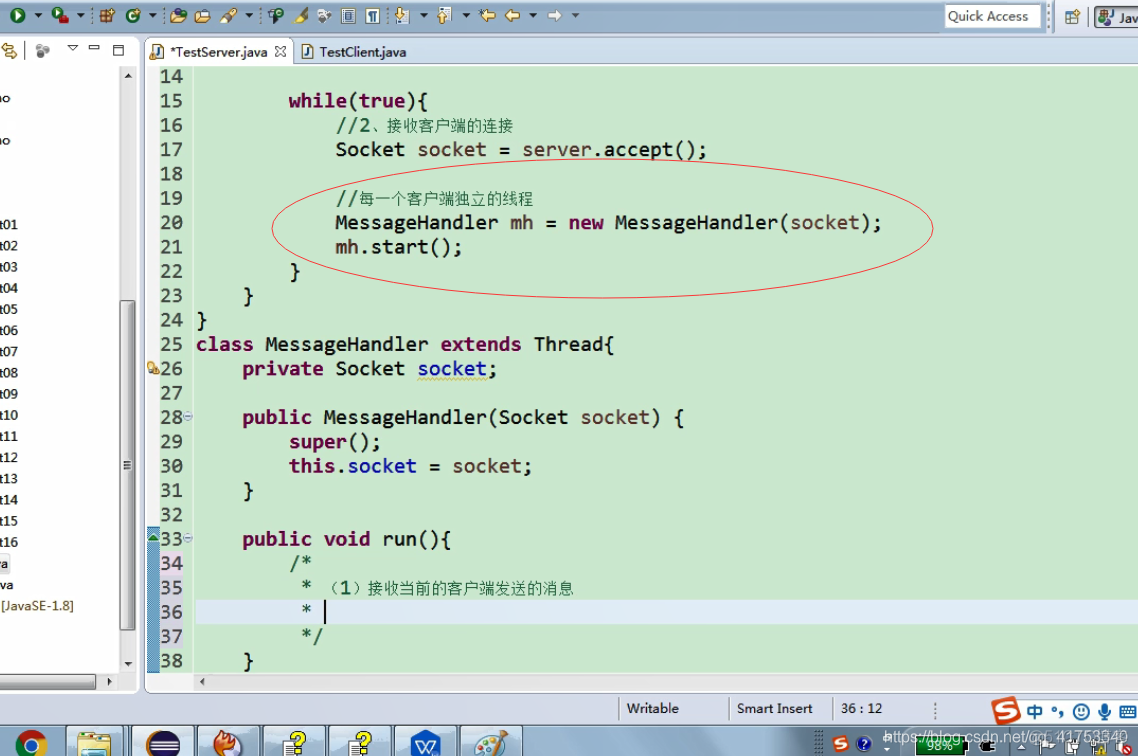Click into the Quick Access field
The height and width of the screenshot is (756, 1138).
[x=992, y=16]
